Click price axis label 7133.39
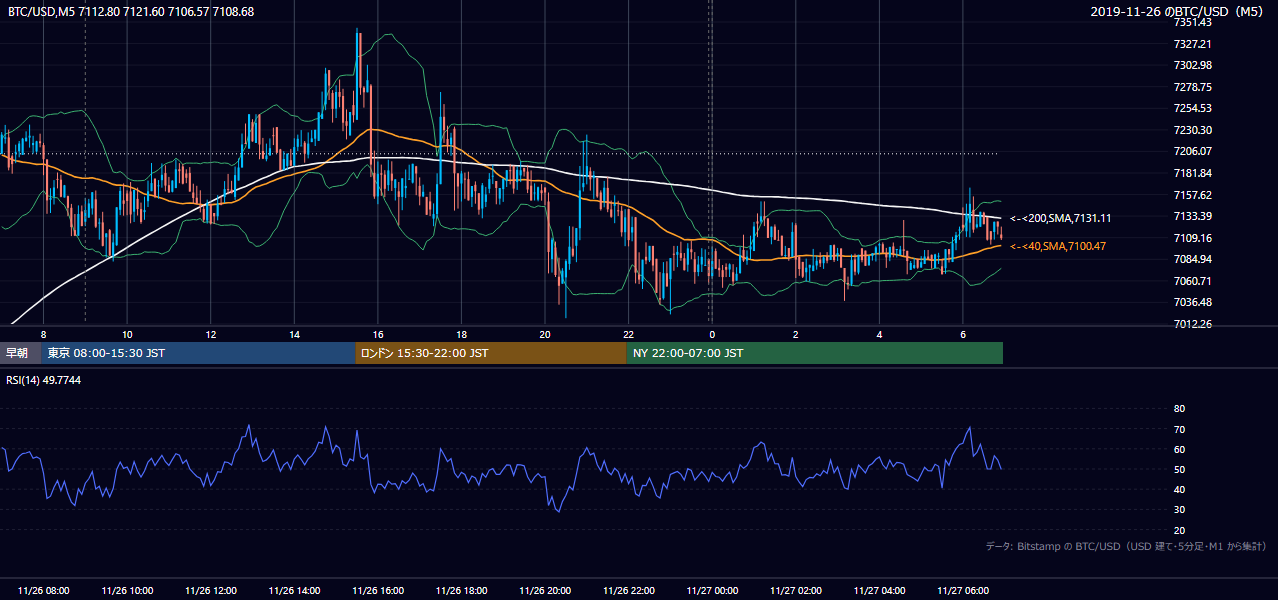 pos(1192,216)
